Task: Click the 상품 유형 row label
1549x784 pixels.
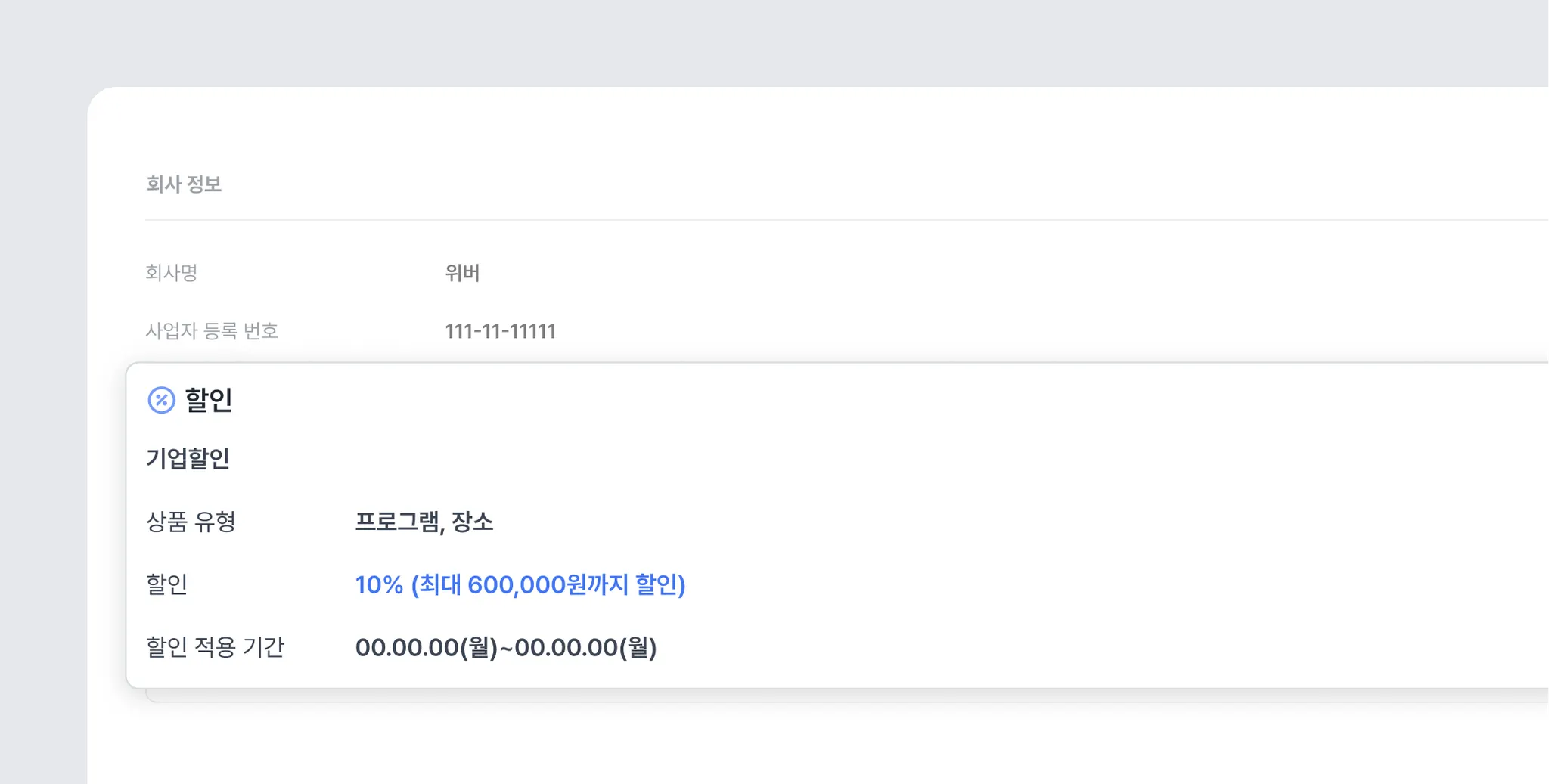Action: click(191, 522)
